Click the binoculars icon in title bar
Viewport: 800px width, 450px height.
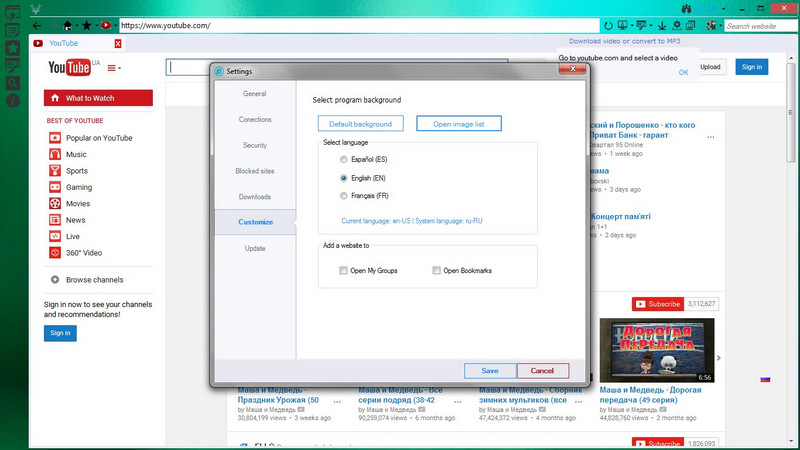(x=686, y=9)
